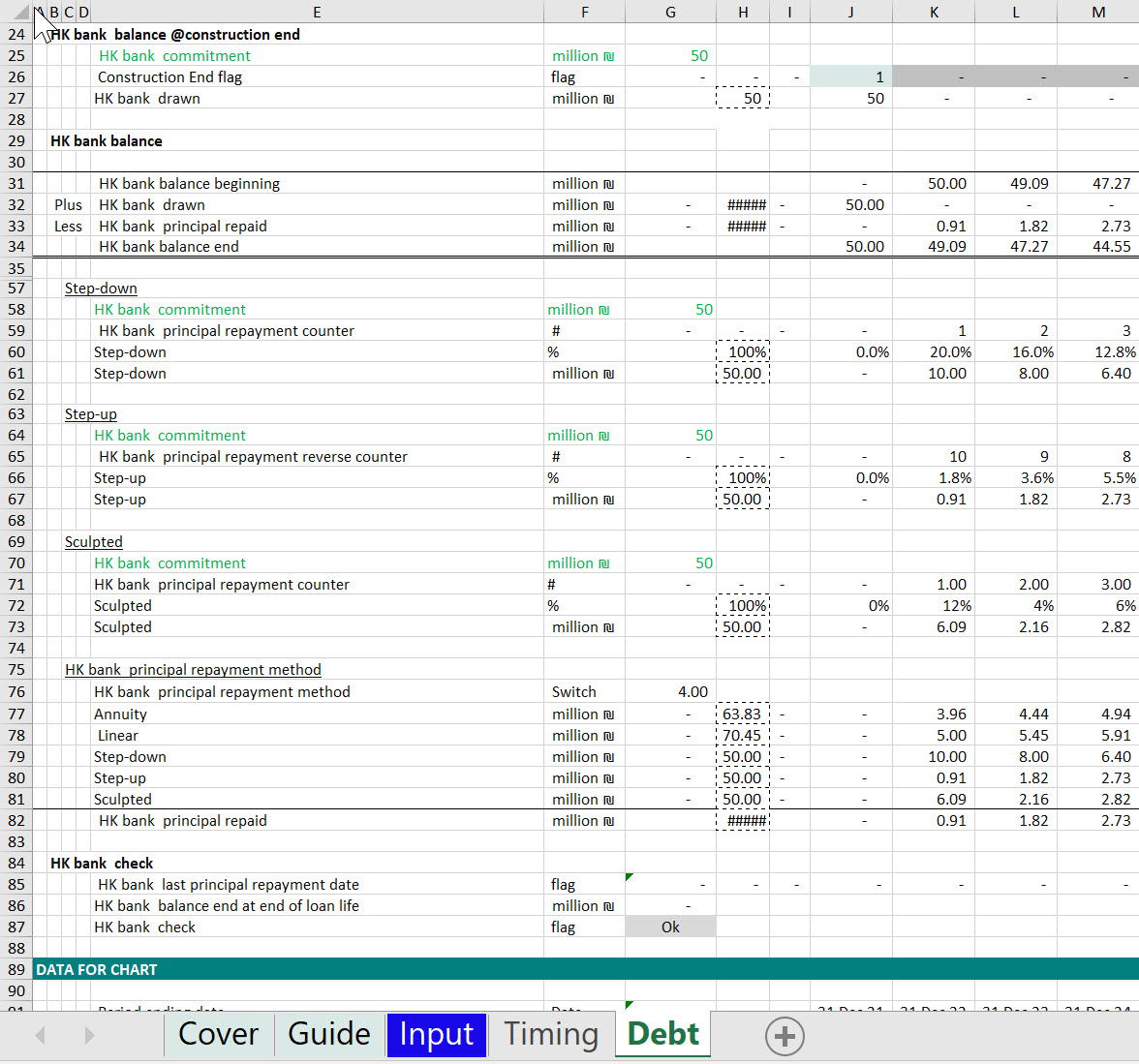Select Linear total cell 70.45

742,736
